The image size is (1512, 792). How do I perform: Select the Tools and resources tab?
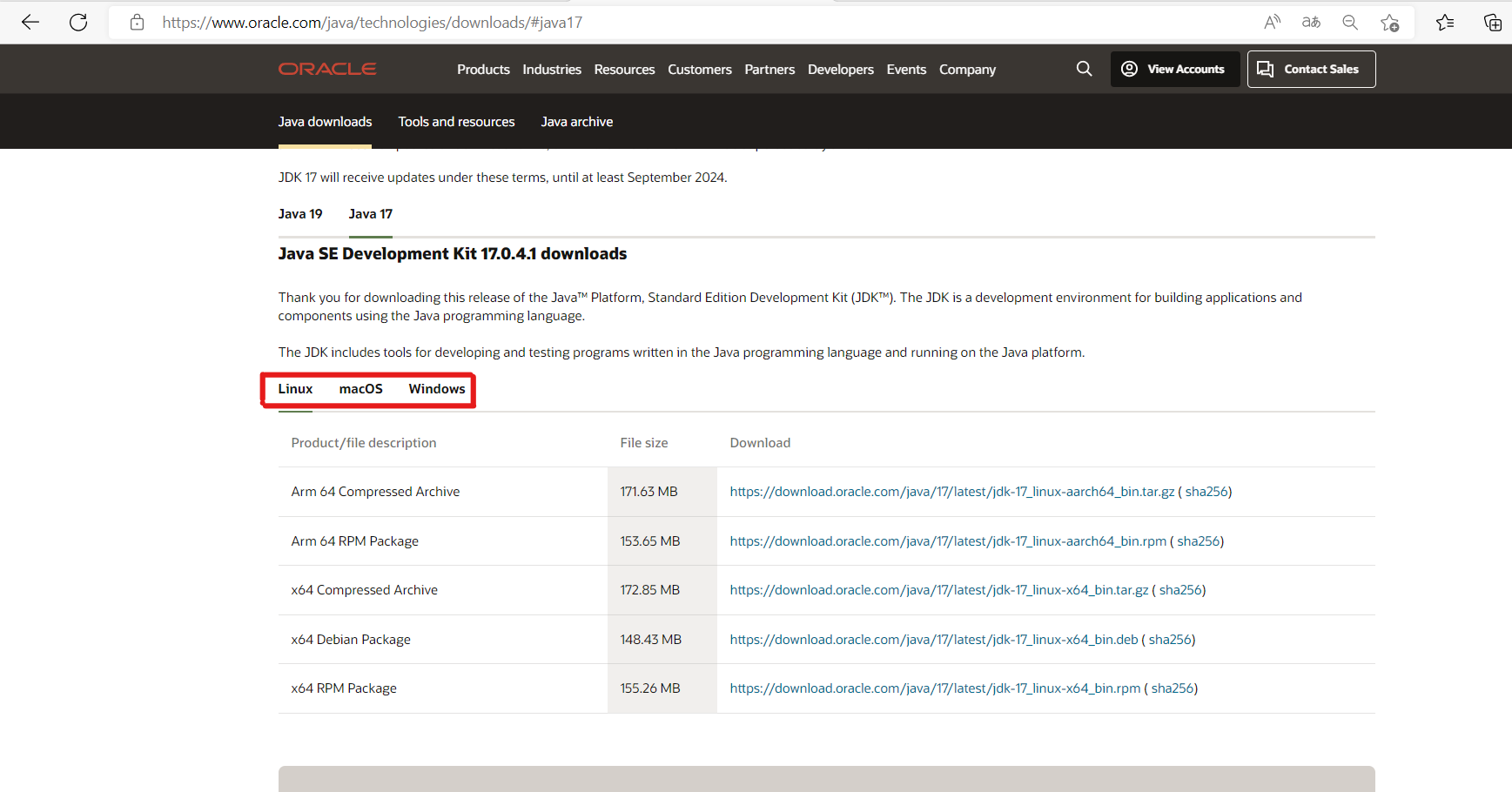456,122
